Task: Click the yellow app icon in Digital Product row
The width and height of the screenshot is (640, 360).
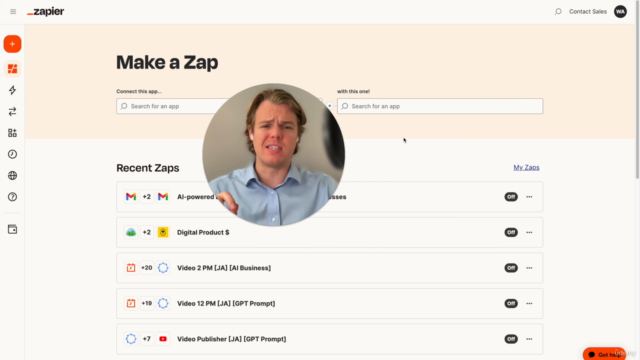Action: click(163, 232)
